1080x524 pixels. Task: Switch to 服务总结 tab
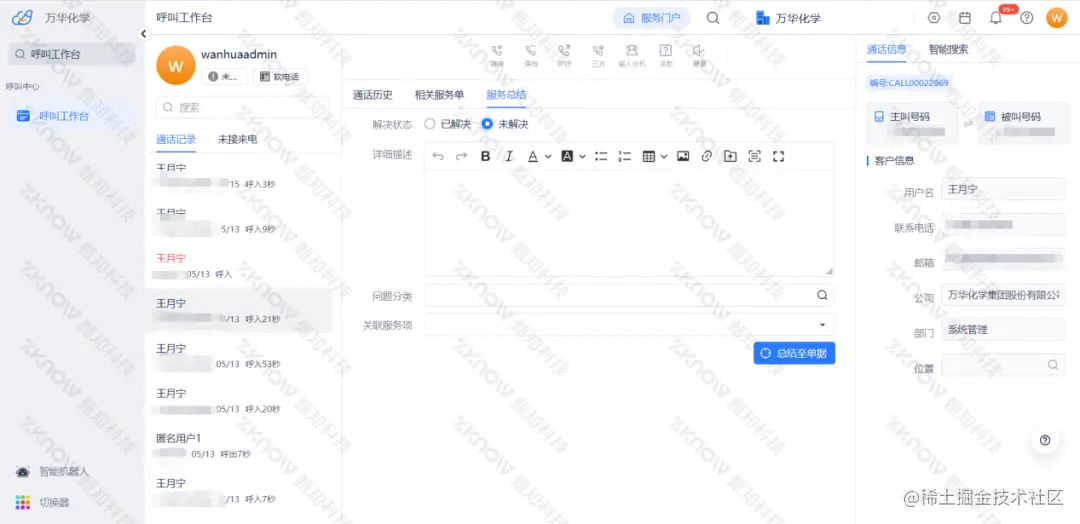pos(506,95)
